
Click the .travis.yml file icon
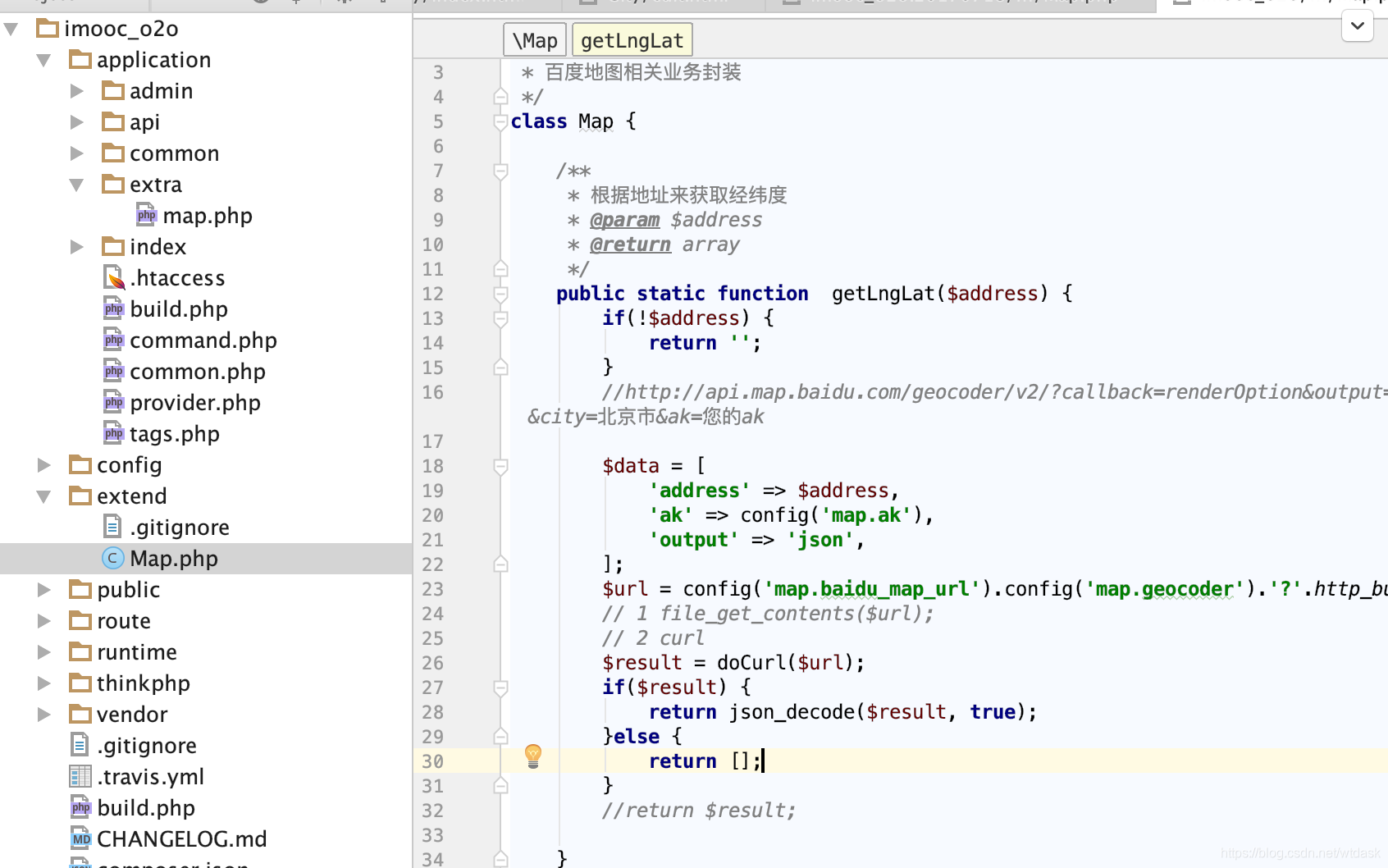click(80, 776)
